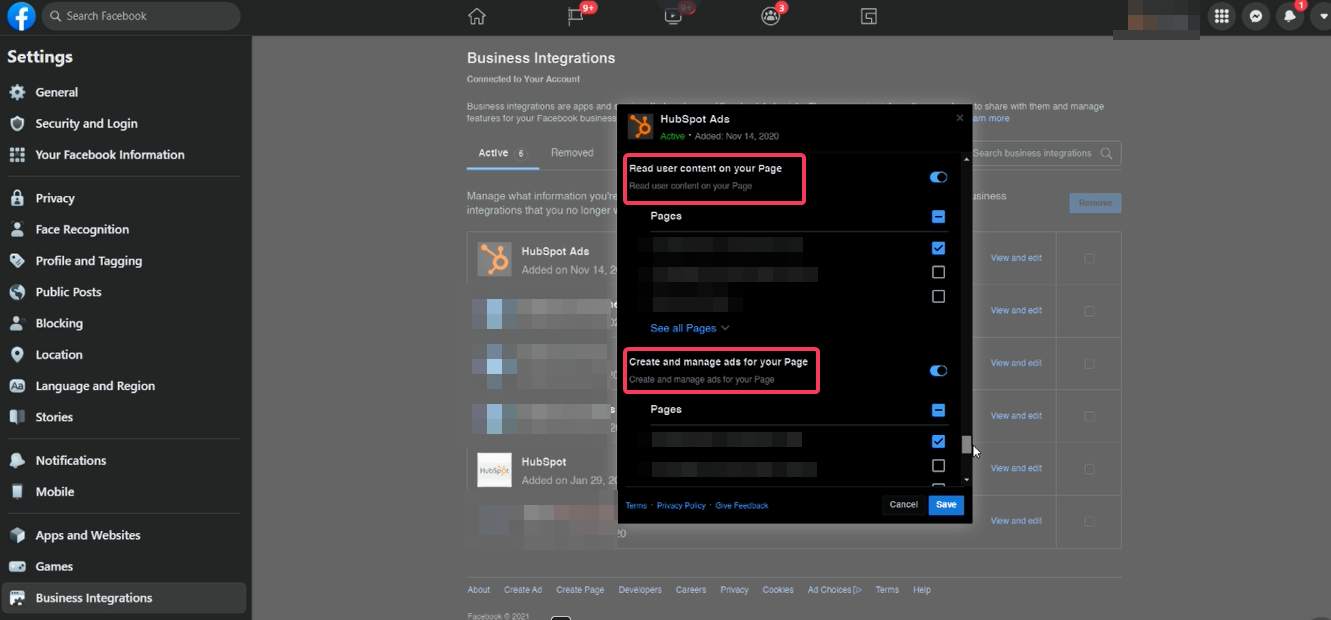This screenshot has height=620, width=1331.
Task: Open the Cookies footer link
Action: coord(778,590)
